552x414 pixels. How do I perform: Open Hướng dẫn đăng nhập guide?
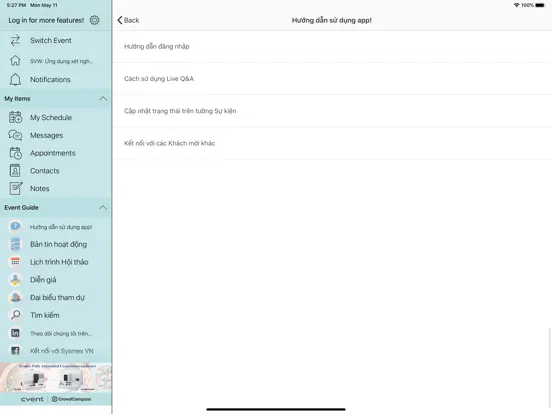(332, 46)
